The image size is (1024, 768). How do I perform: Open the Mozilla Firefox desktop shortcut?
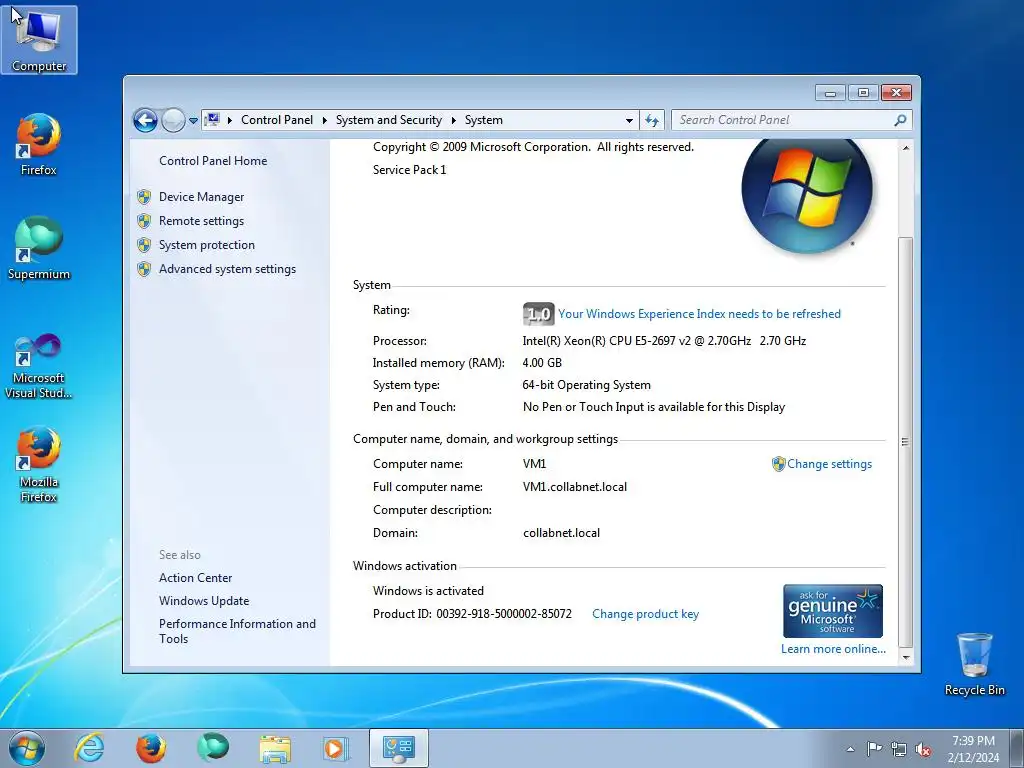[x=39, y=464]
